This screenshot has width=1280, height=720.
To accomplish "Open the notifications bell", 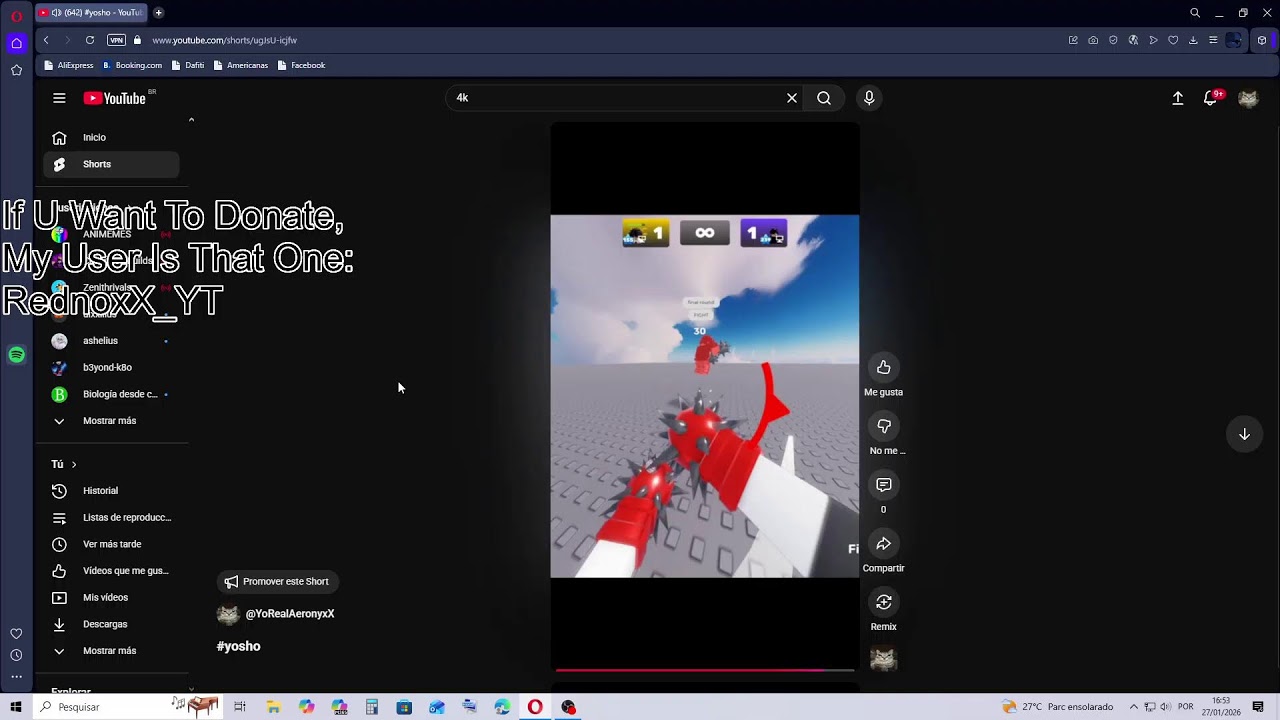I will pos(1211,97).
